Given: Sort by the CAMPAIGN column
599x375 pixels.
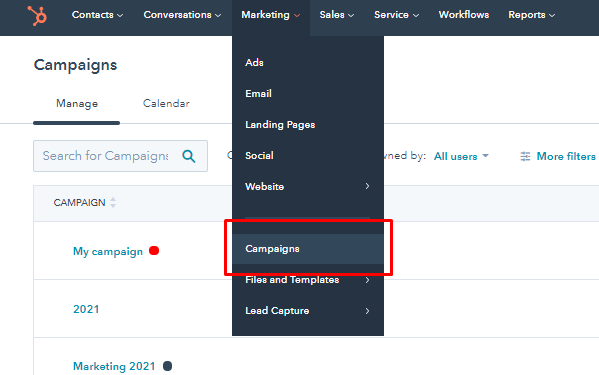Looking at the screenshot, I should 84,202.
